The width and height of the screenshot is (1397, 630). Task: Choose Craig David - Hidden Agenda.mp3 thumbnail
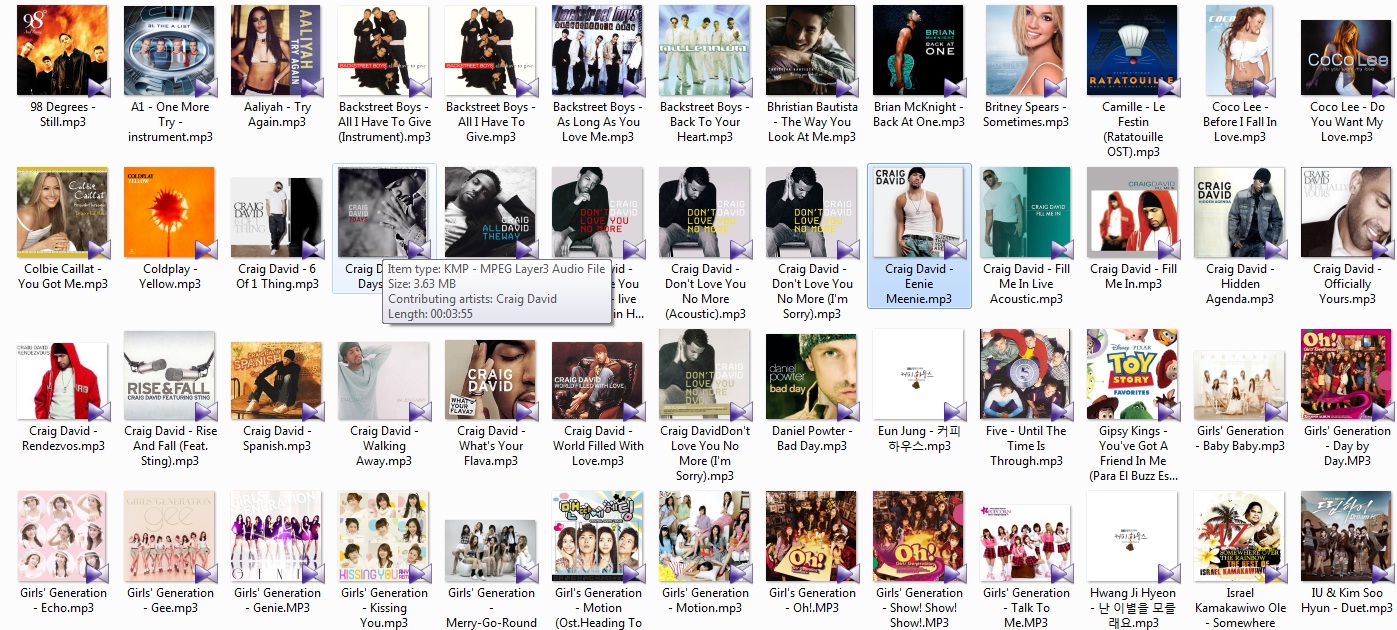[x=1239, y=212]
